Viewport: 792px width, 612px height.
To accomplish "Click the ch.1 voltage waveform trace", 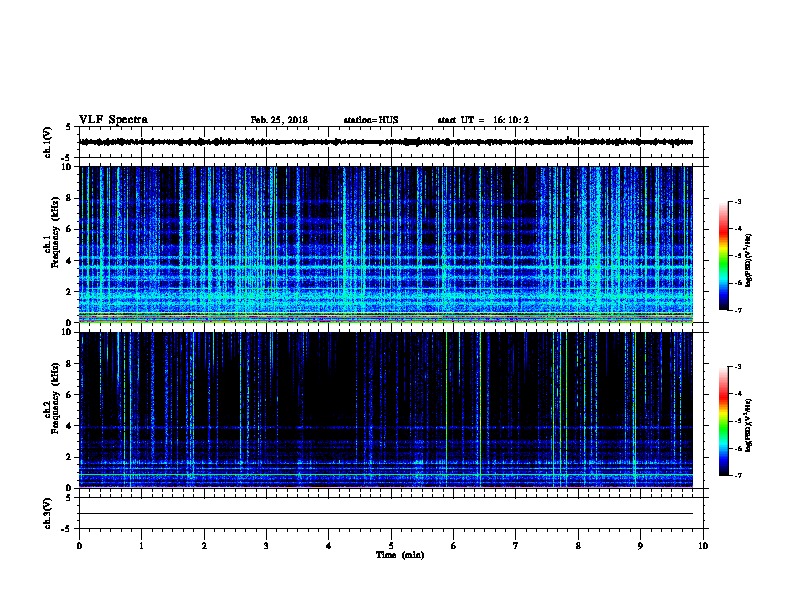I will [x=386, y=142].
